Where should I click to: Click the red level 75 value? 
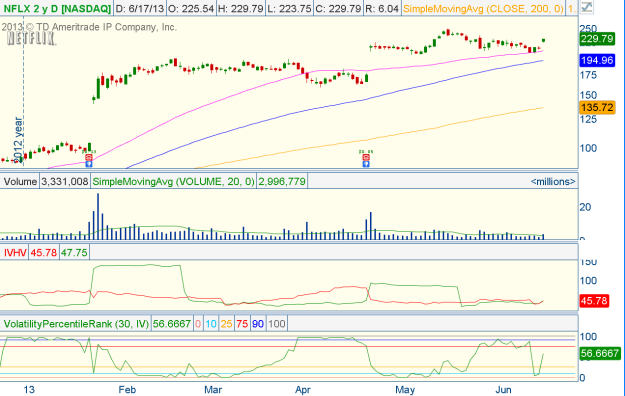[242, 323]
